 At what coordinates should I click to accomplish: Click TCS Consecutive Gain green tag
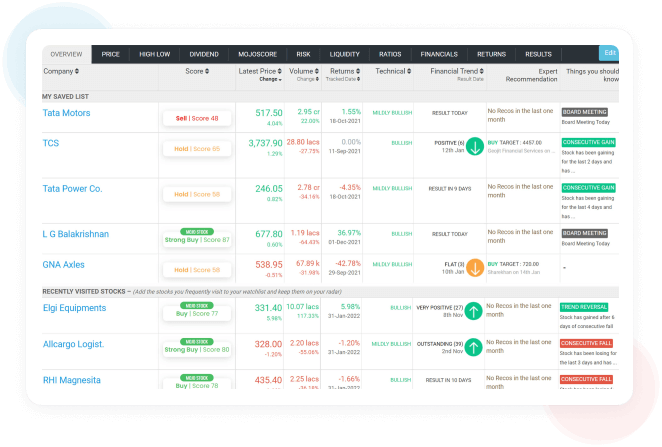coord(589,142)
